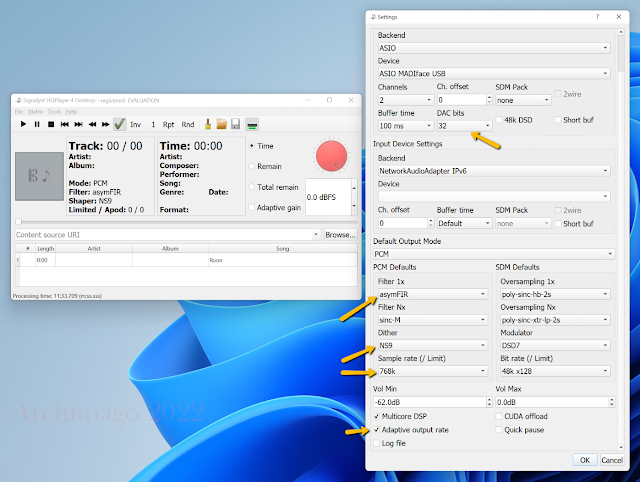Open the folder icon in toolbar
Screen dimensions: 640x482
(222, 124)
